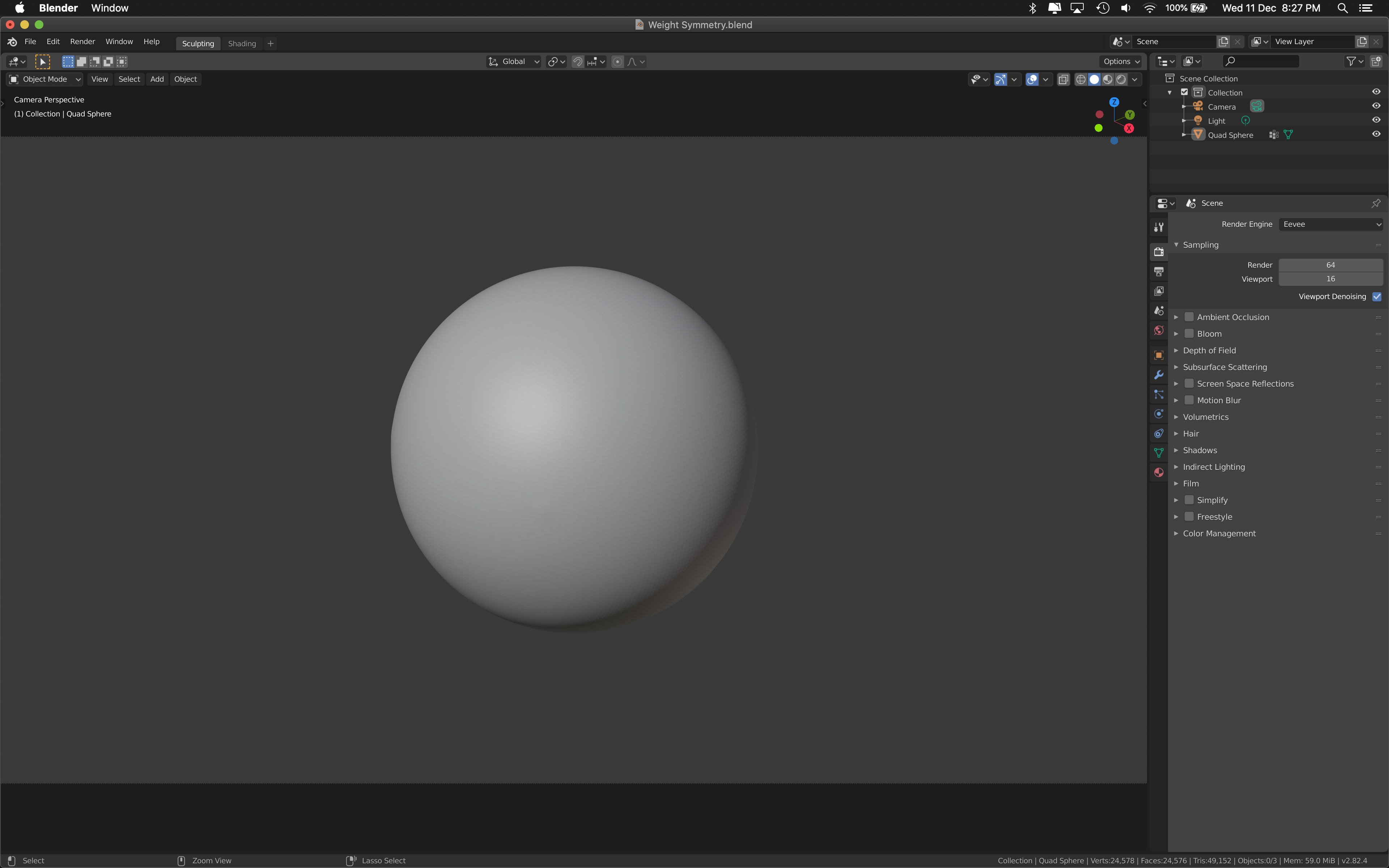Toggle viewport gizmos display

pyautogui.click(x=1001, y=79)
